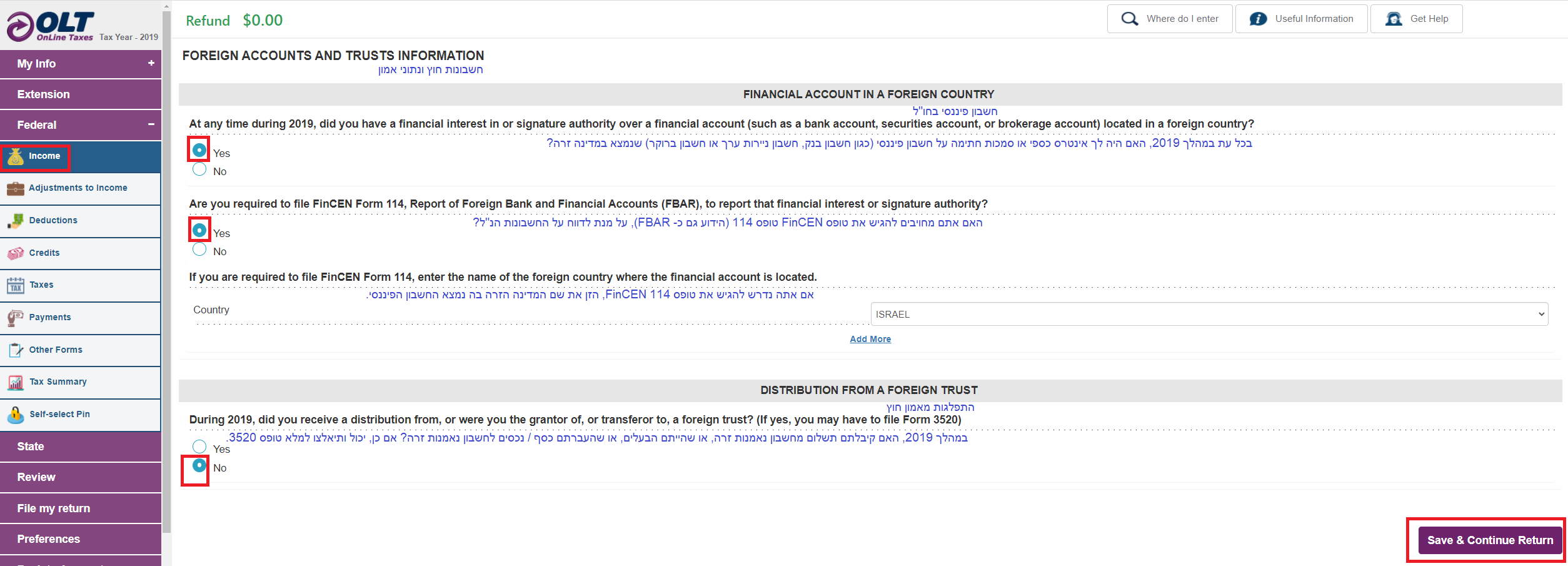
Task: Select No for FinCEN Form 114 requirement
Action: tap(199, 249)
